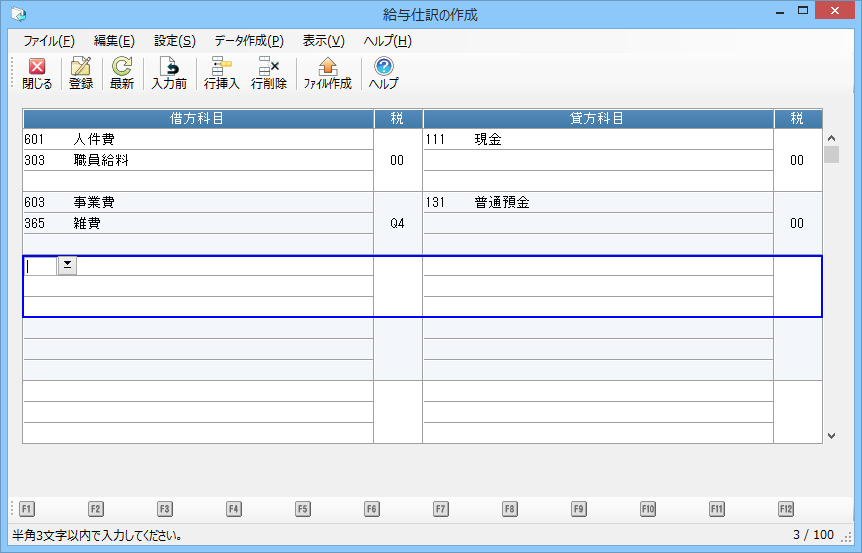The height and width of the screenshot is (553, 862).
Task: Click the account code input field
Action: pos(40,266)
